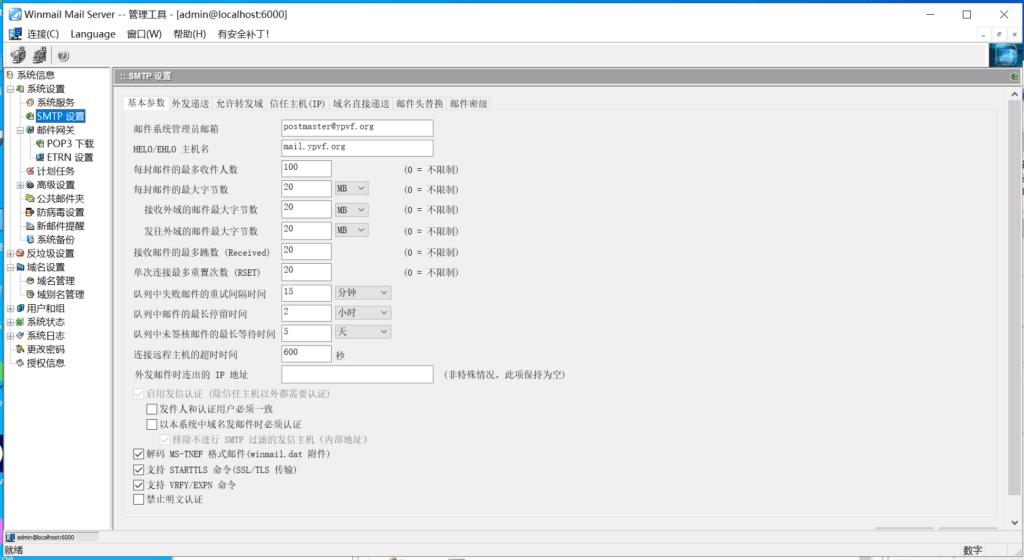Collapse the 邮件网关 tree node
Viewport: 1024px width, 560px height.
(20, 130)
